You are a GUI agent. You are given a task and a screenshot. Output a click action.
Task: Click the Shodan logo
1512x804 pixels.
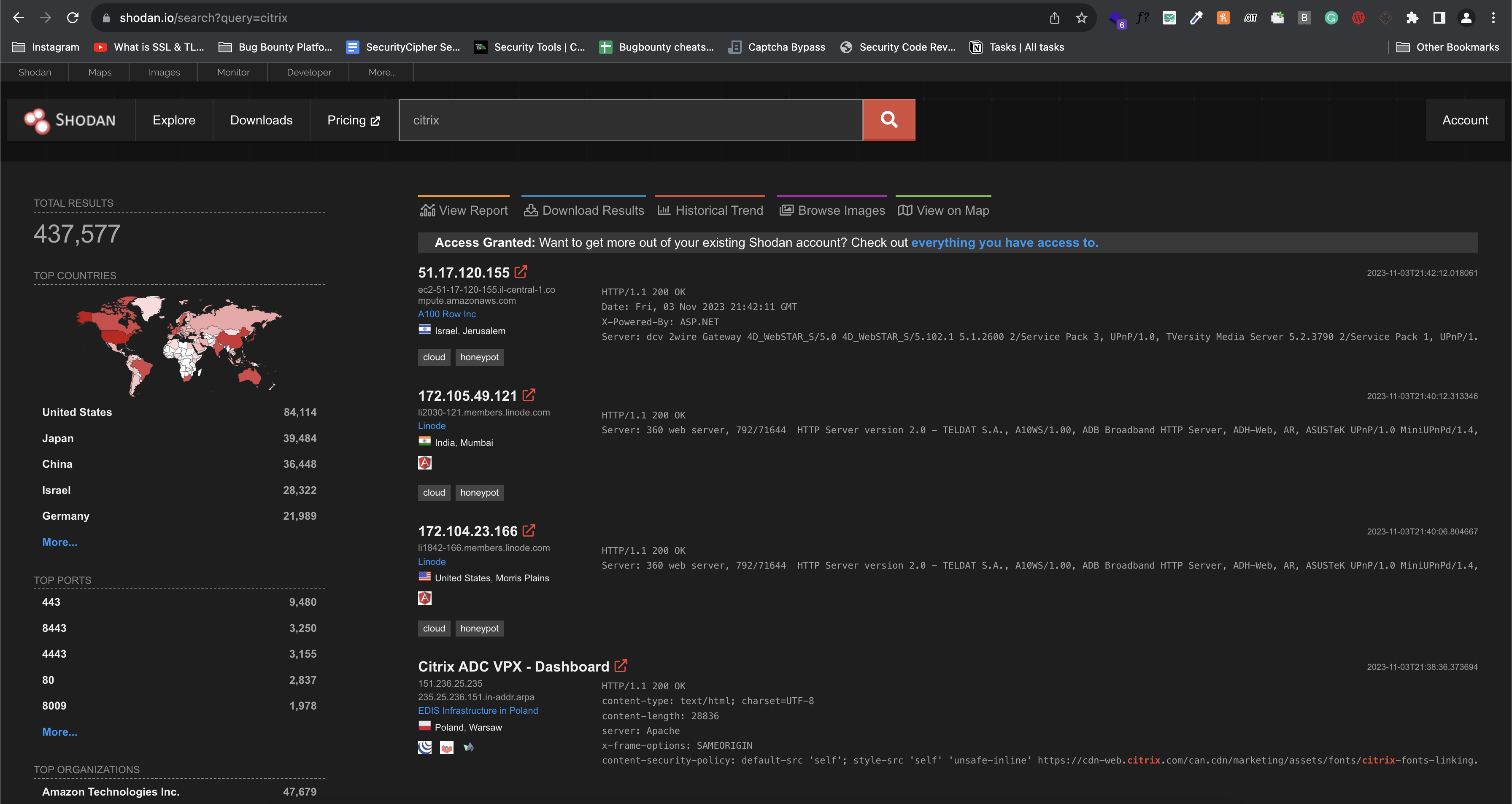[70, 120]
